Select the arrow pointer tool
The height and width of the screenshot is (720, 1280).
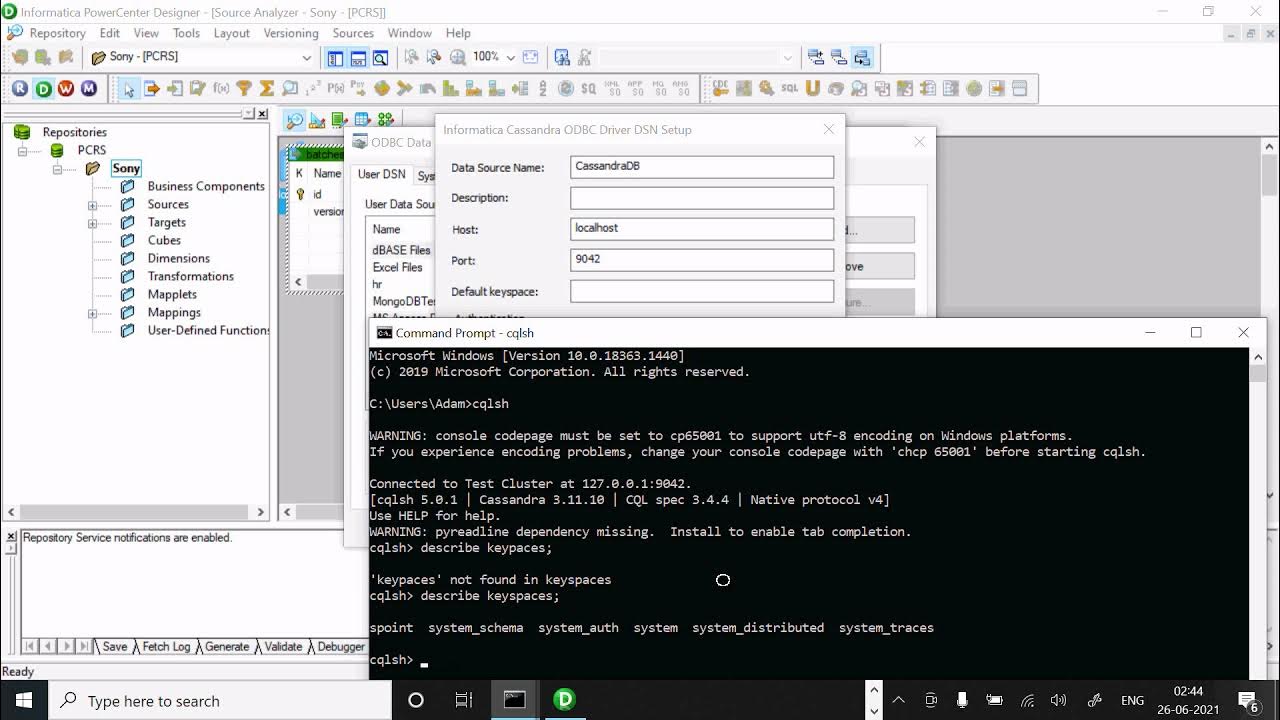tap(129, 89)
